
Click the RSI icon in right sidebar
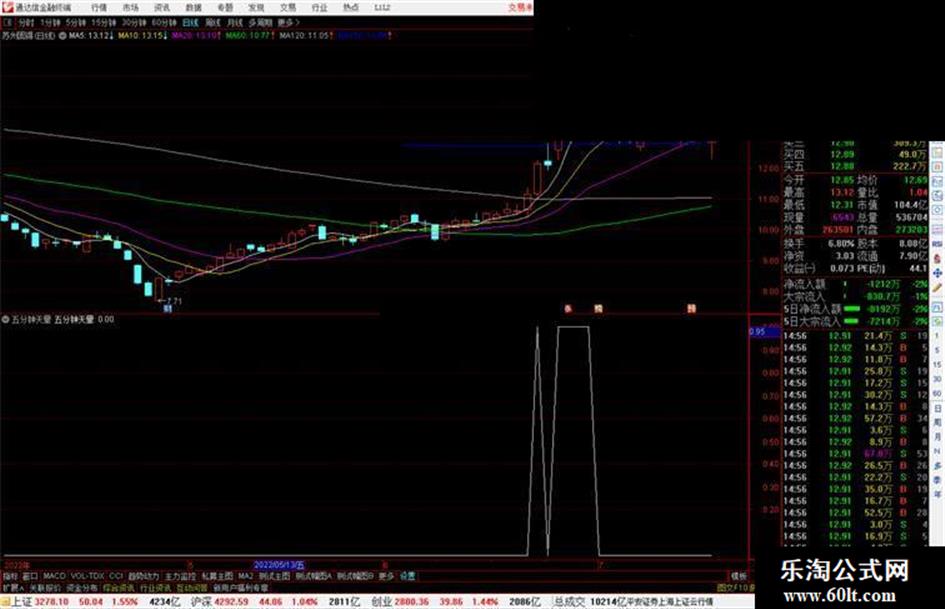(x=937, y=244)
